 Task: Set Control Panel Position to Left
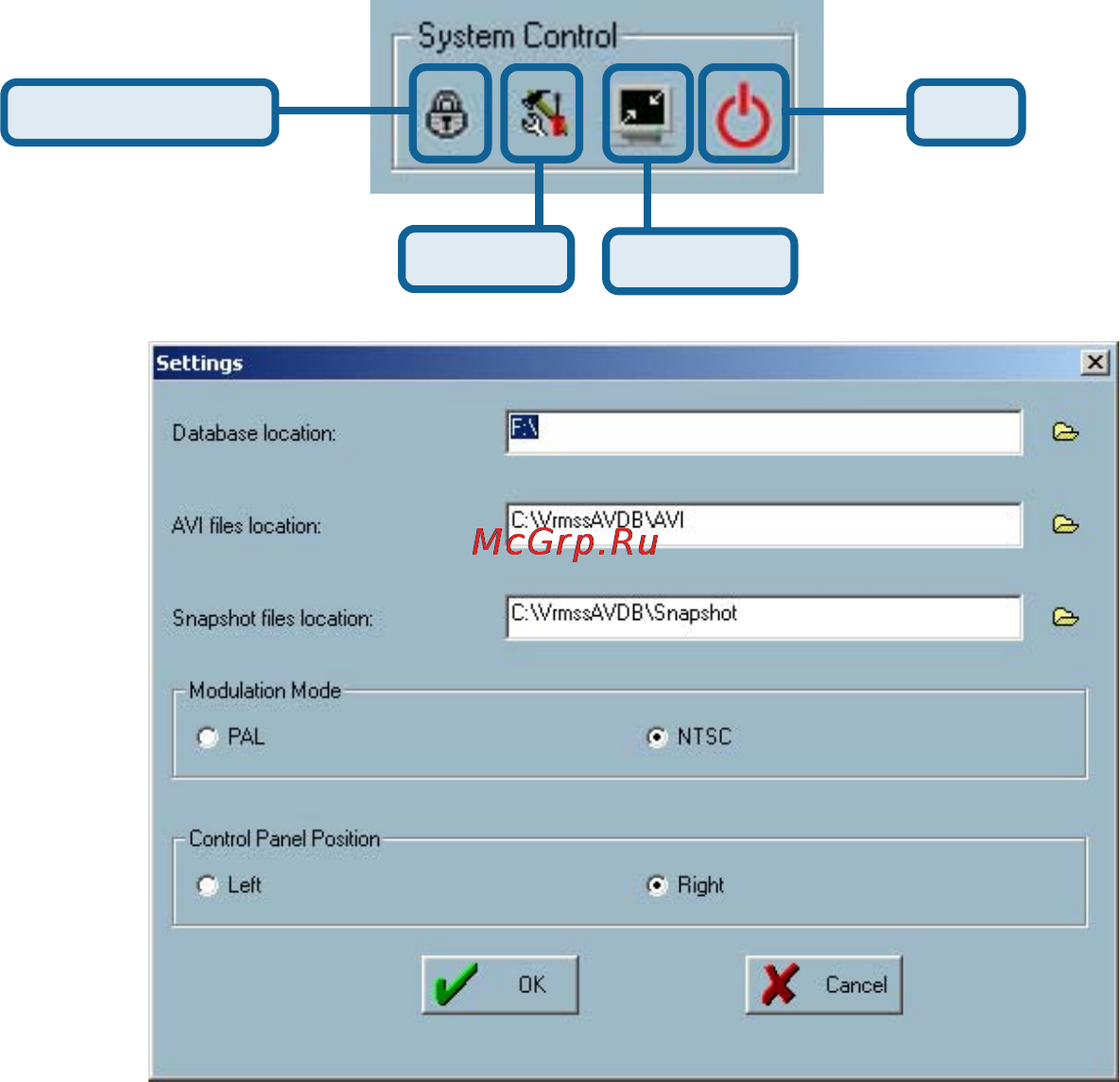coord(207,885)
